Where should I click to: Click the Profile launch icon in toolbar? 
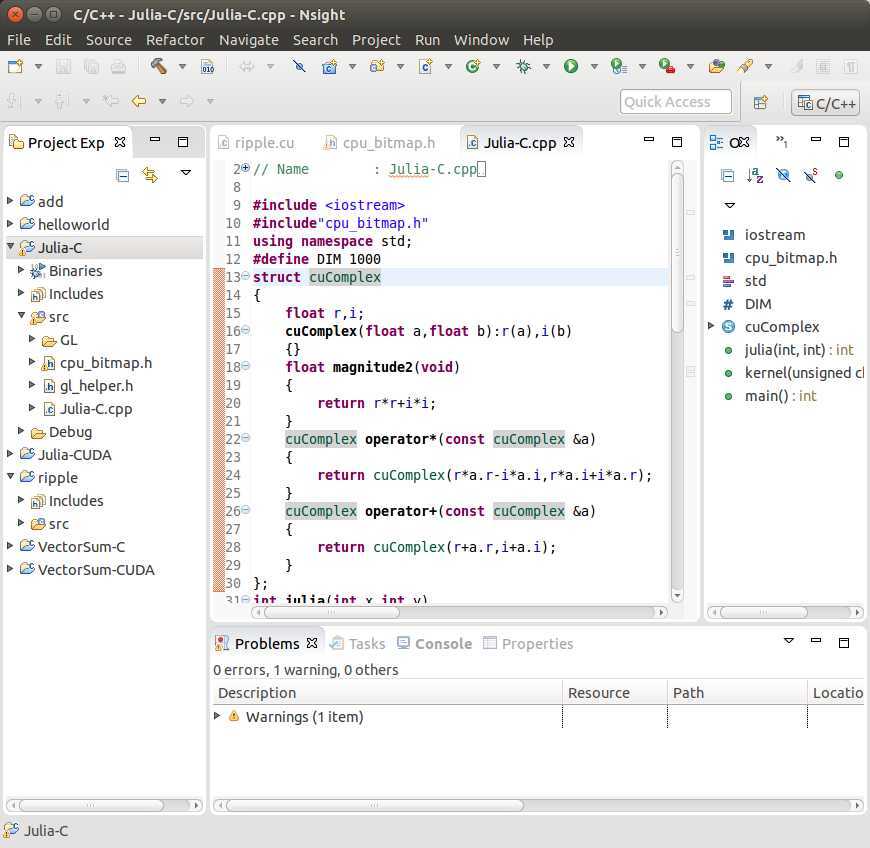pyautogui.click(x=618, y=67)
